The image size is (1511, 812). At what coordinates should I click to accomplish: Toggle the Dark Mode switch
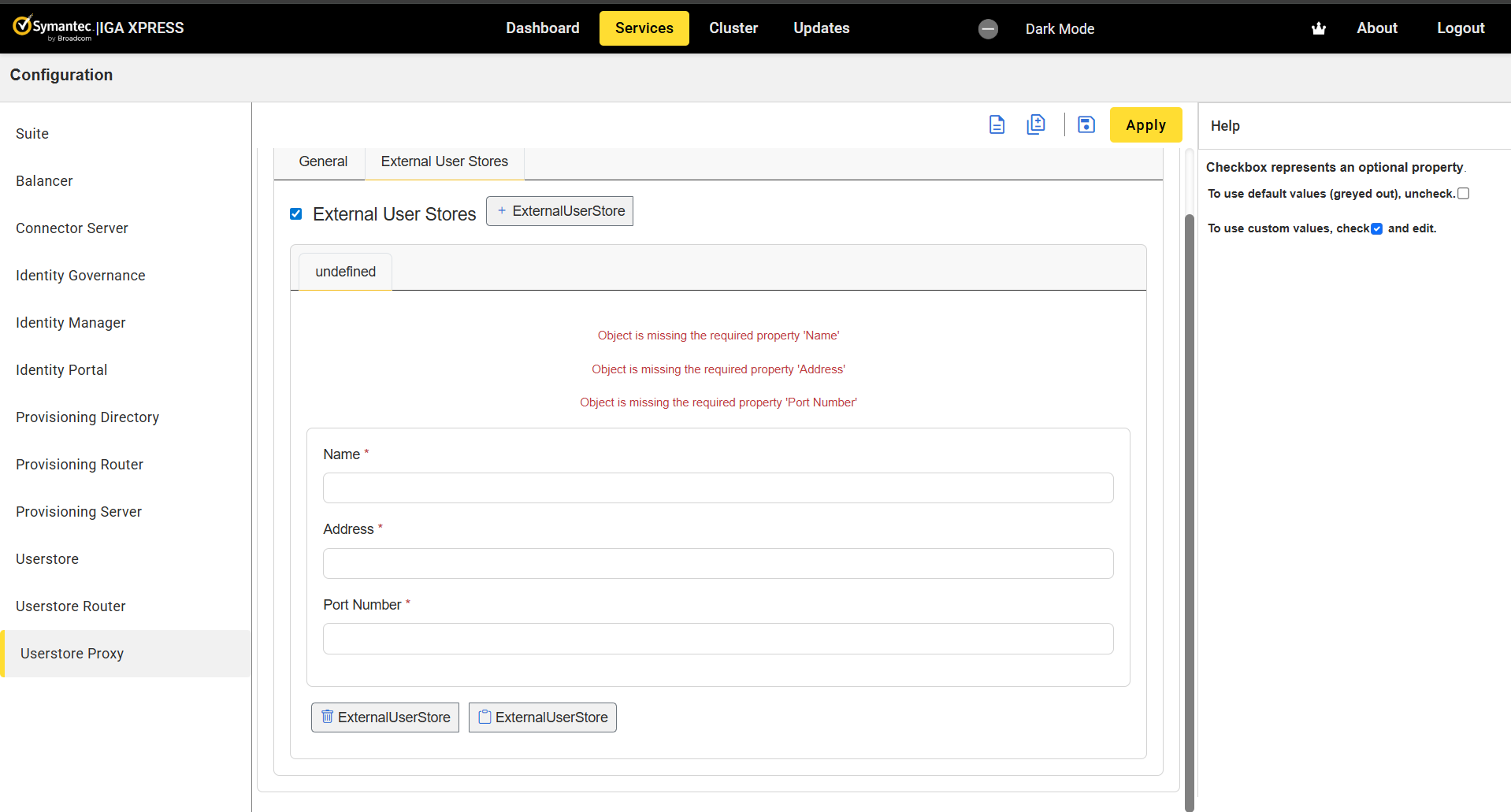pyautogui.click(x=988, y=29)
